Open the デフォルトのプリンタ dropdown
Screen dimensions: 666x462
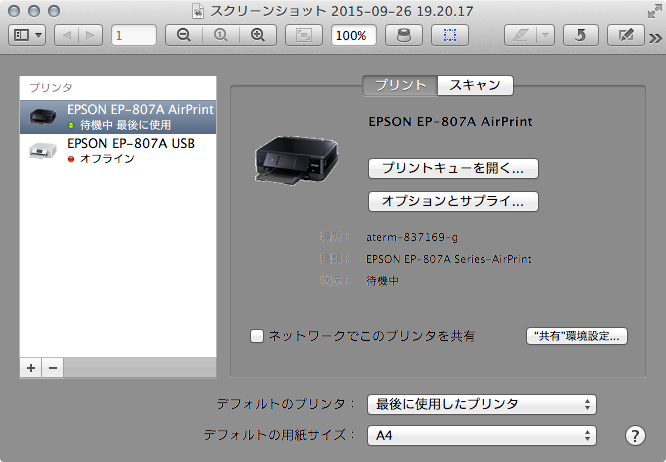click(482, 404)
